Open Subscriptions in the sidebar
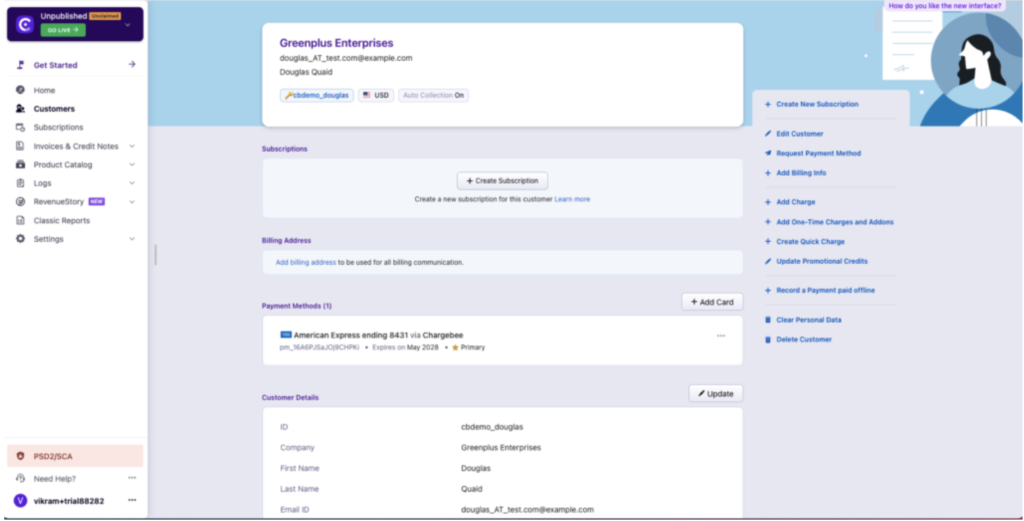The image size is (1024, 521). 58,127
